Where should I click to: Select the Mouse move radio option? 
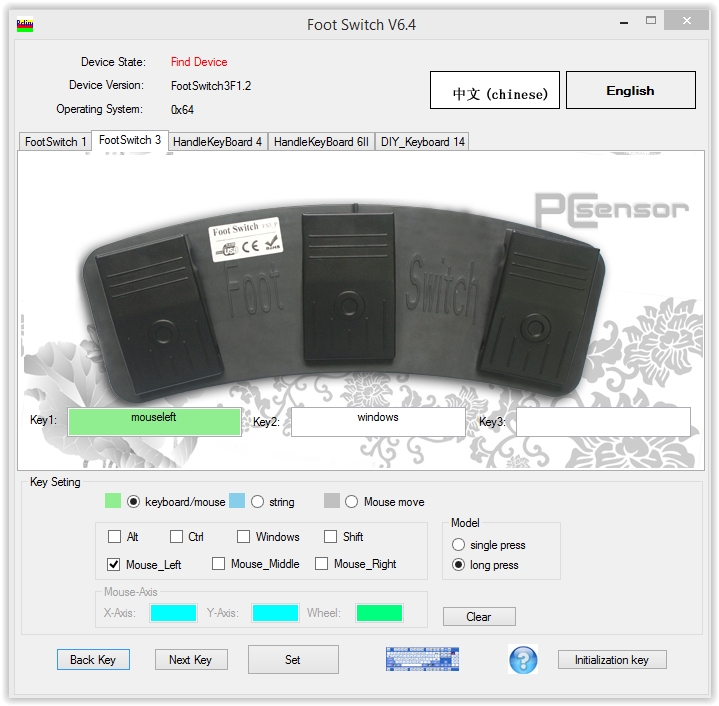[x=351, y=502]
